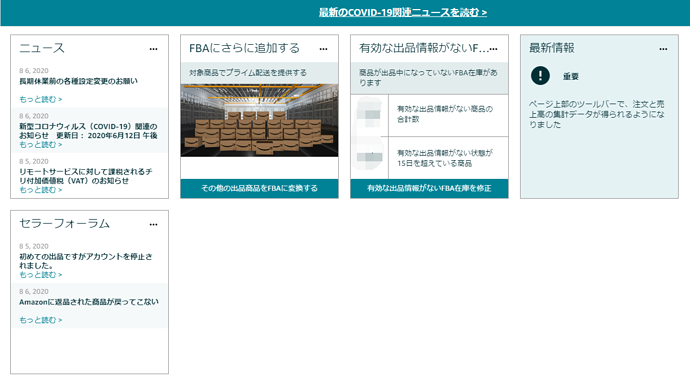690x377 pixels.
Task: Read more on the アカウントを停止されました forum post
Action: click(40, 275)
